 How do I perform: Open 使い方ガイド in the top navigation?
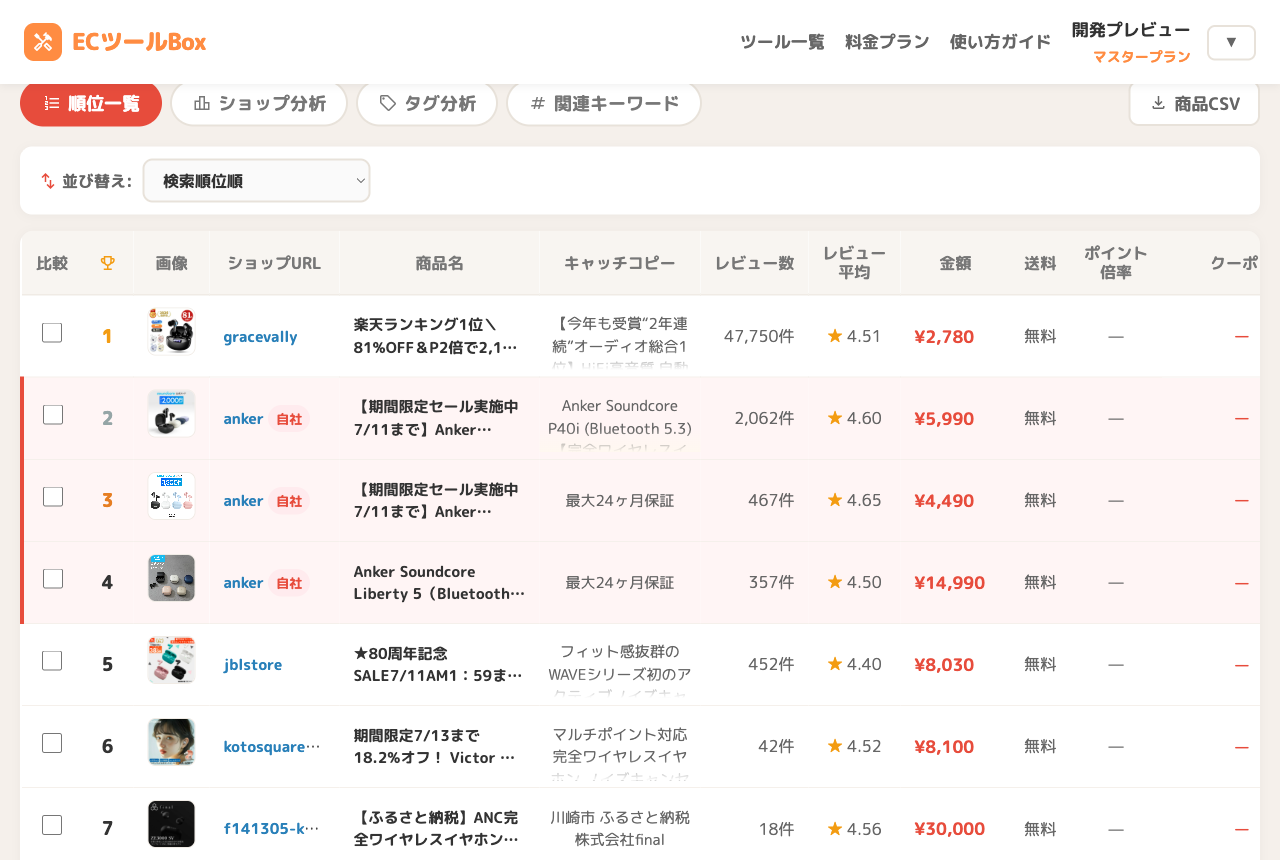1000,42
